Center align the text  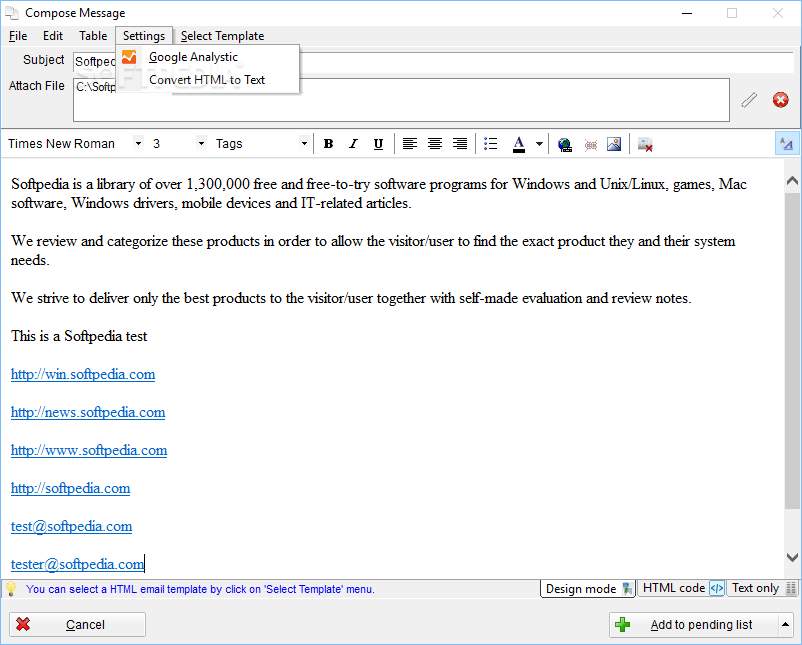(x=435, y=144)
